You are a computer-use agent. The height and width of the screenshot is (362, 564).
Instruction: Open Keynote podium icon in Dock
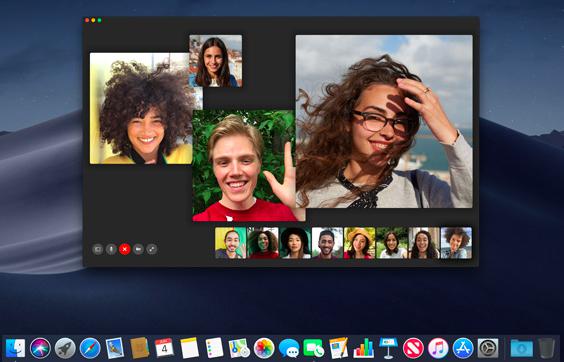[388, 348]
